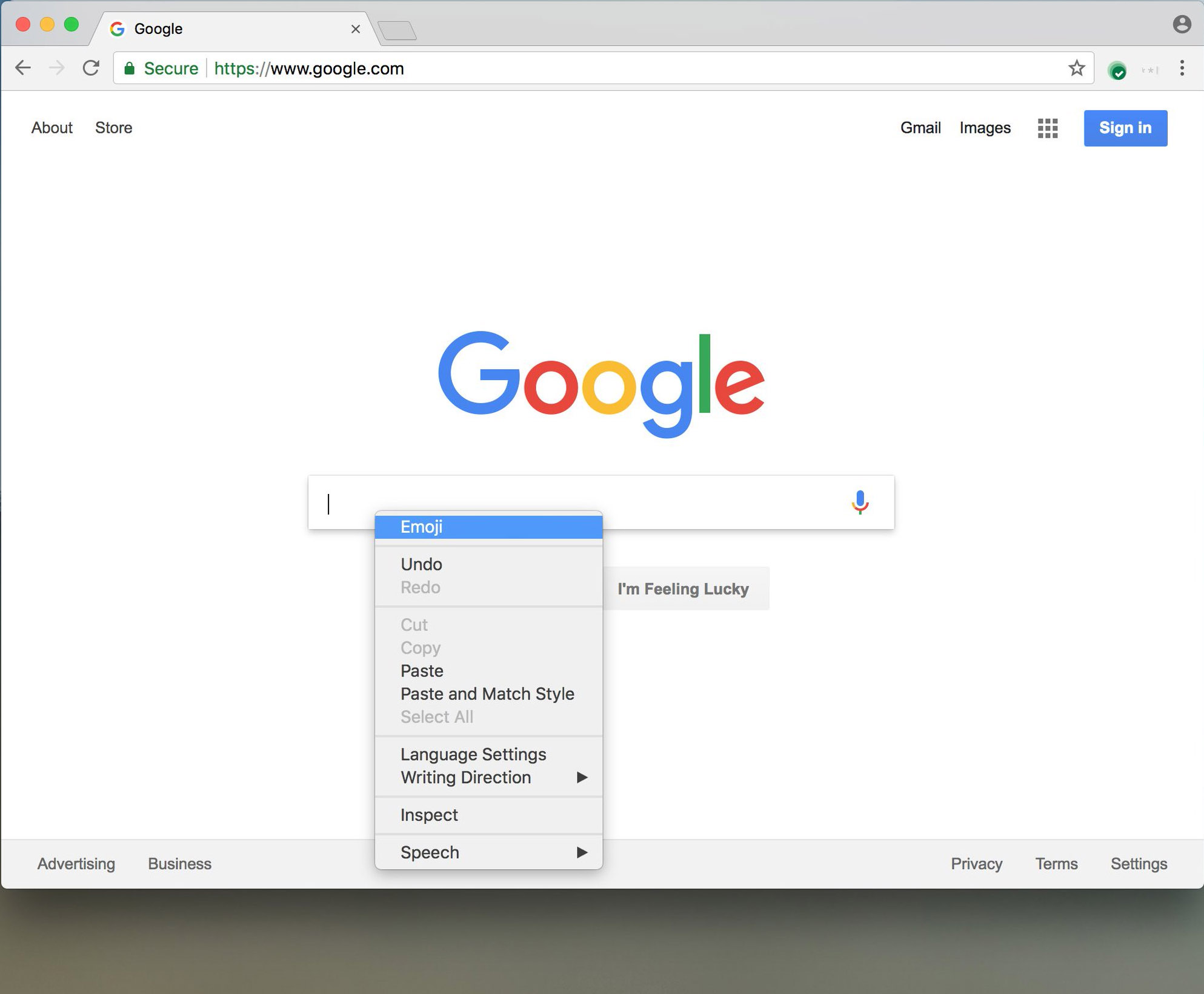This screenshot has width=1204, height=994.
Task: Click the Secure label in address bar
Action: click(171, 68)
